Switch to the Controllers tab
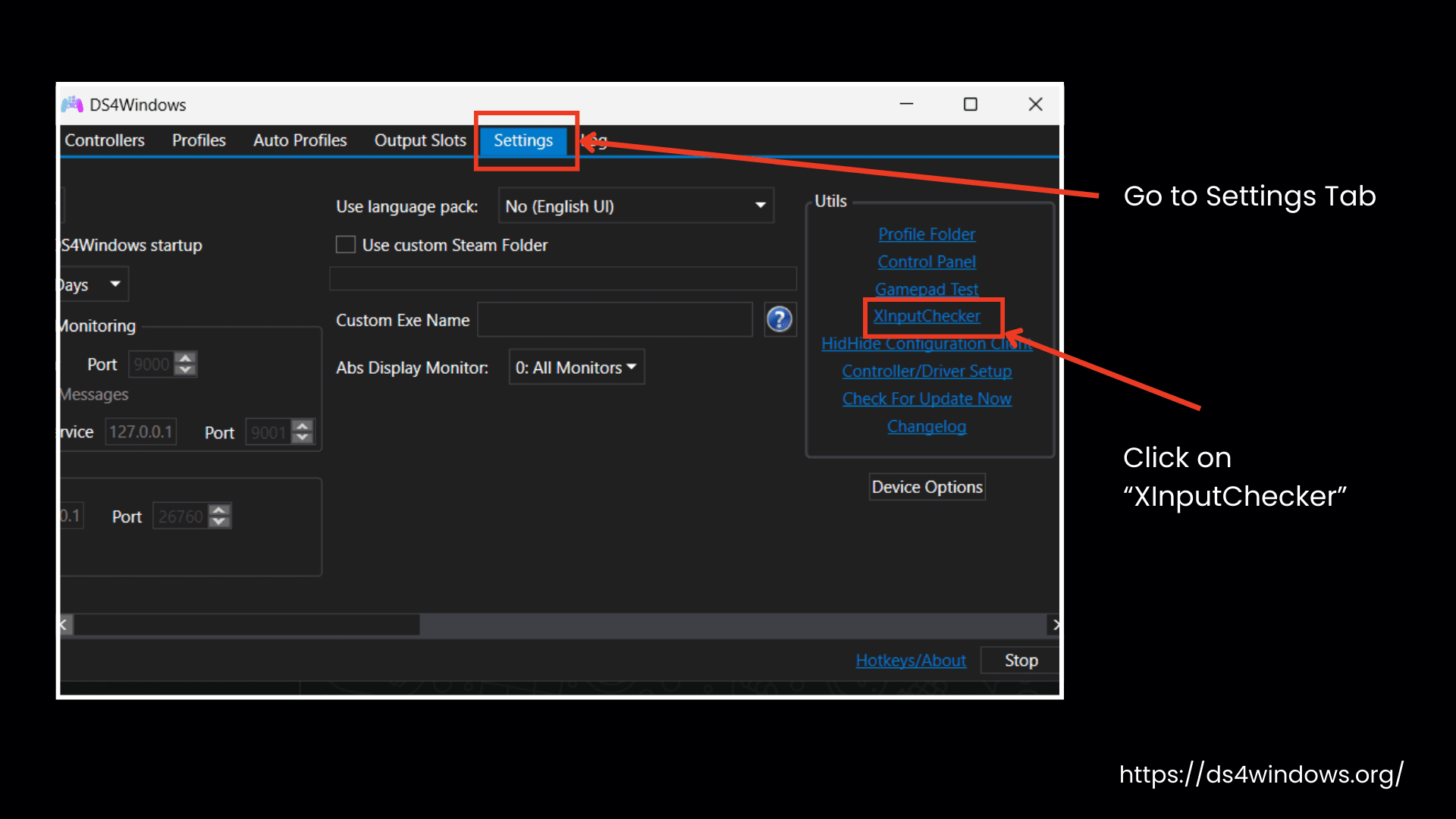 point(105,140)
